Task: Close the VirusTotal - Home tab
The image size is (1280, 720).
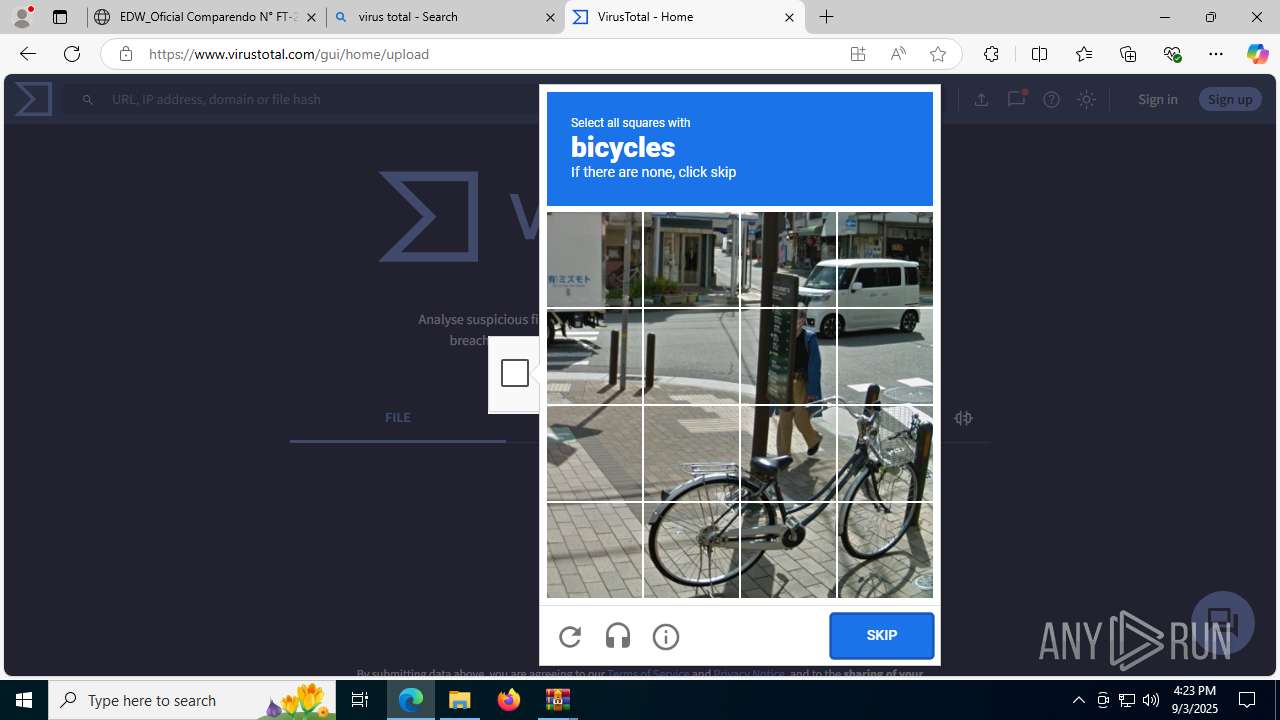Action: click(789, 17)
